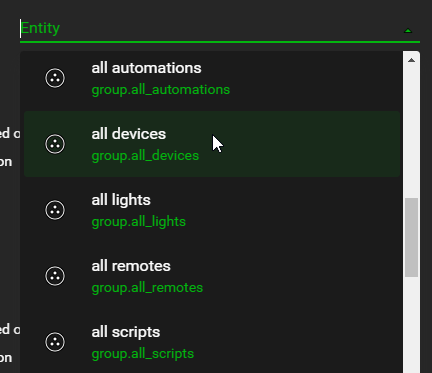Collapse the Entity dropdown with the arrow
432x373 pixels.
pyautogui.click(x=408, y=31)
